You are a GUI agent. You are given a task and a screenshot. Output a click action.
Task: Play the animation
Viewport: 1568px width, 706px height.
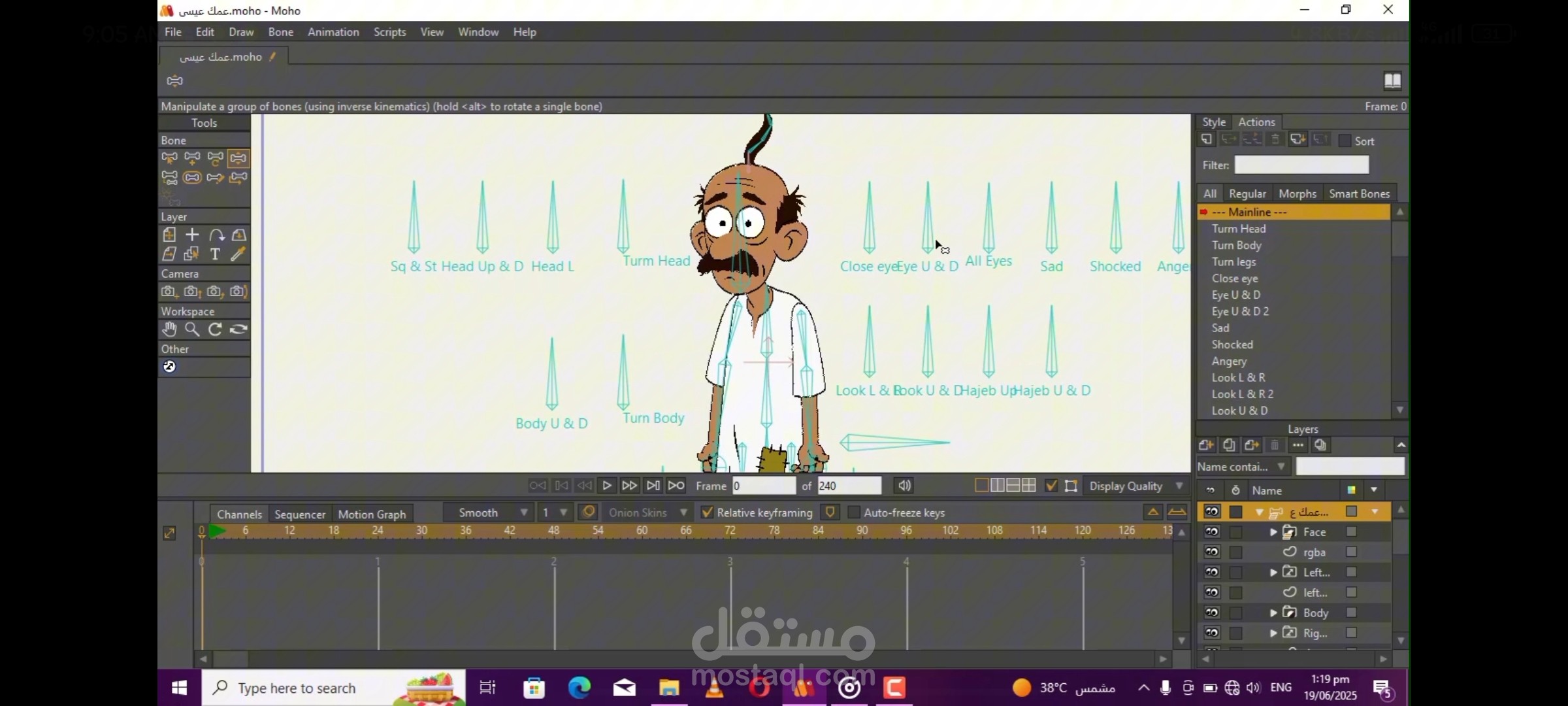tap(606, 486)
